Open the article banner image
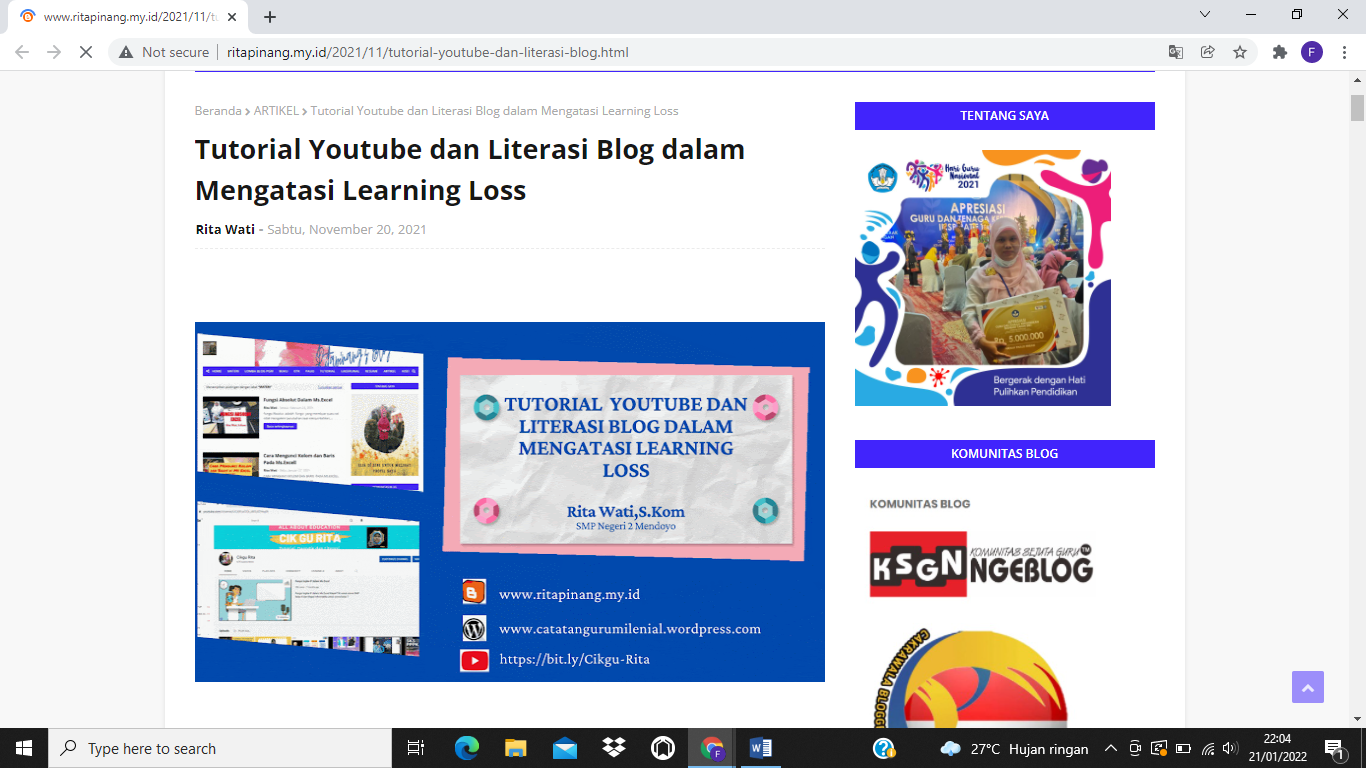Screen dimensions: 1366x768 510,502
